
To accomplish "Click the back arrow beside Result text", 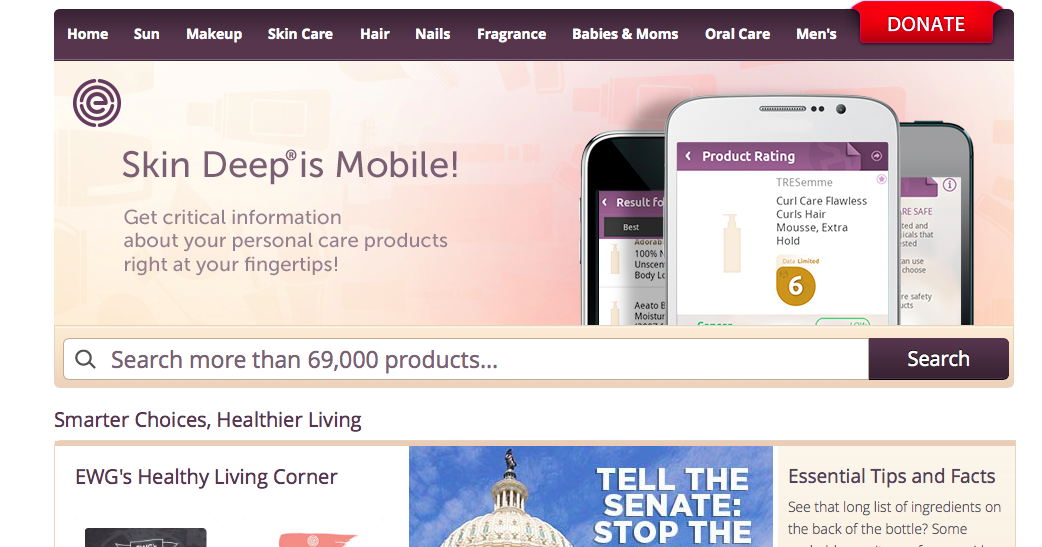I will click(605, 202).
